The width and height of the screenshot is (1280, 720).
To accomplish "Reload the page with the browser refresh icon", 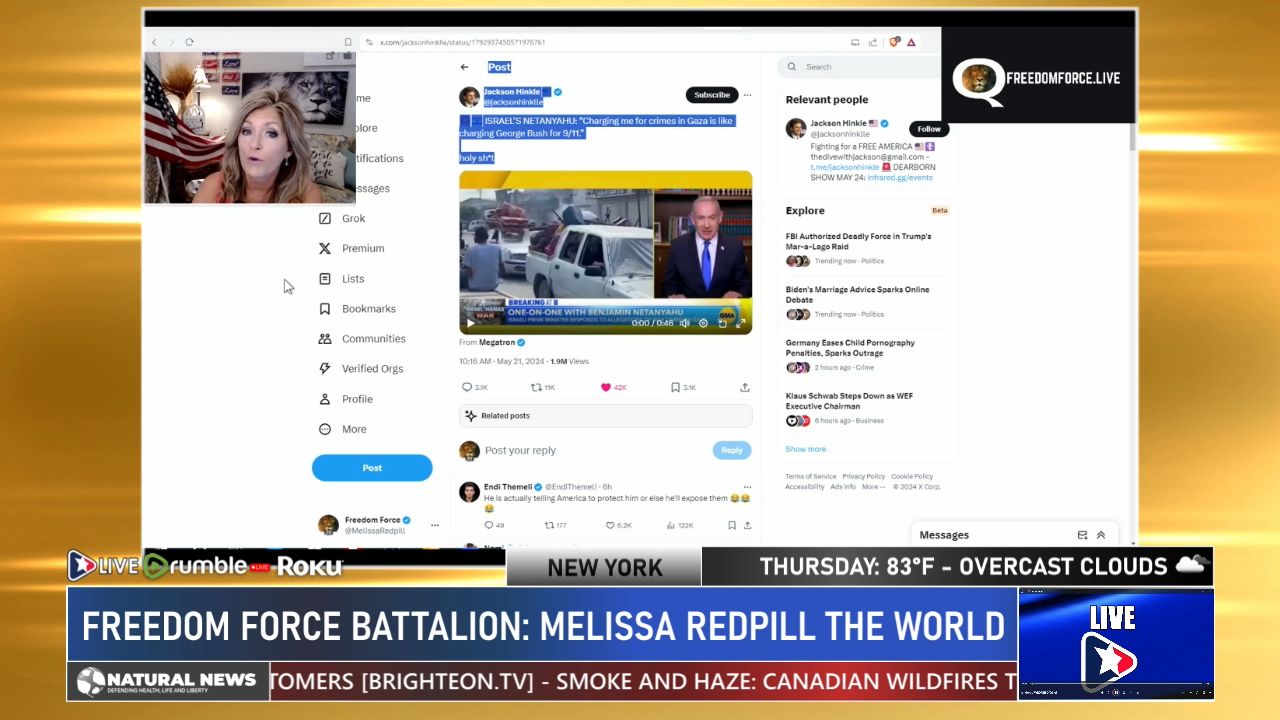I will click(189, 42).
